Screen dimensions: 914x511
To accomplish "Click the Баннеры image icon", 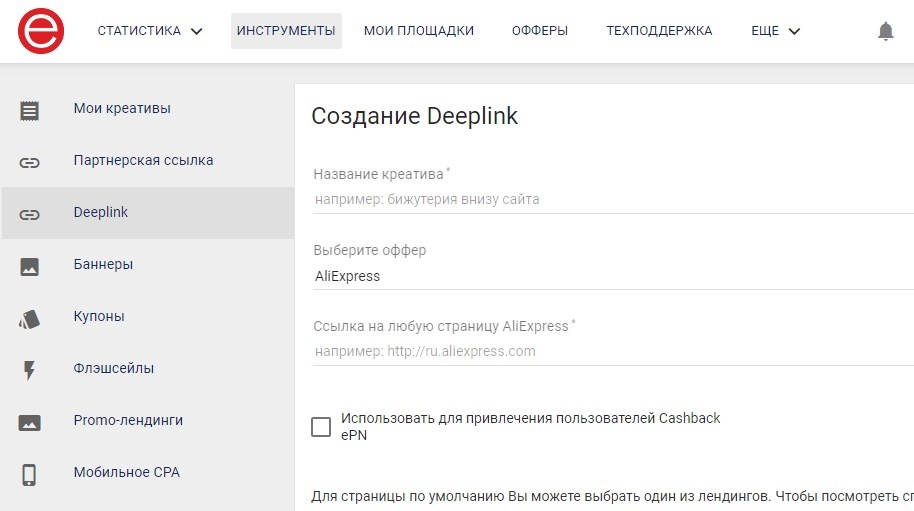I will (x=29, y=267).
